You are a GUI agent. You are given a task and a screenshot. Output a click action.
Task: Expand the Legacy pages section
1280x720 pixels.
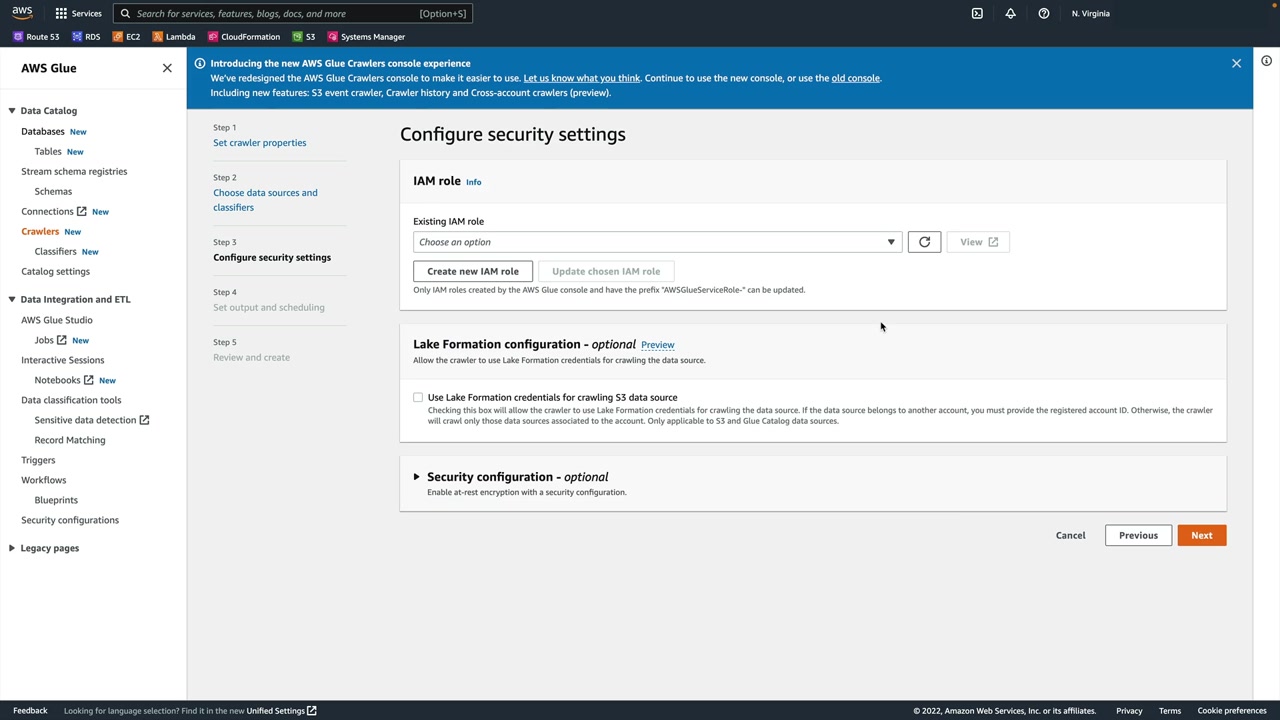[12, 548]
